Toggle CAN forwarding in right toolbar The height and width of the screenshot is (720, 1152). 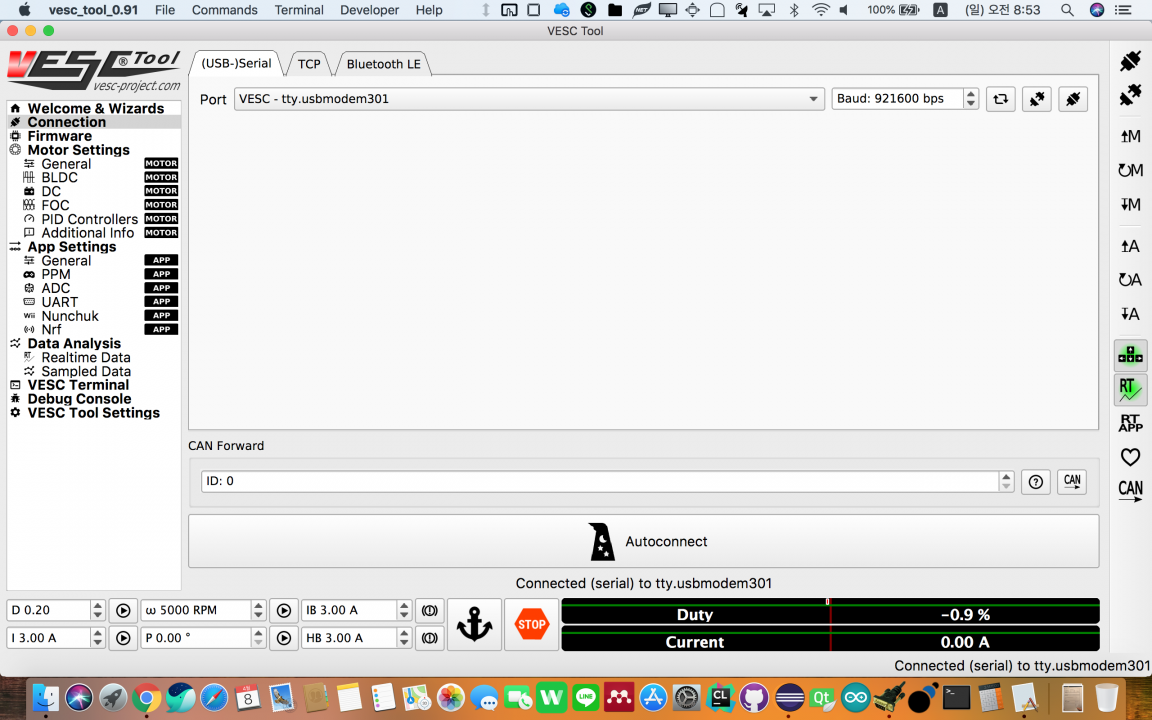[1130, 490]
